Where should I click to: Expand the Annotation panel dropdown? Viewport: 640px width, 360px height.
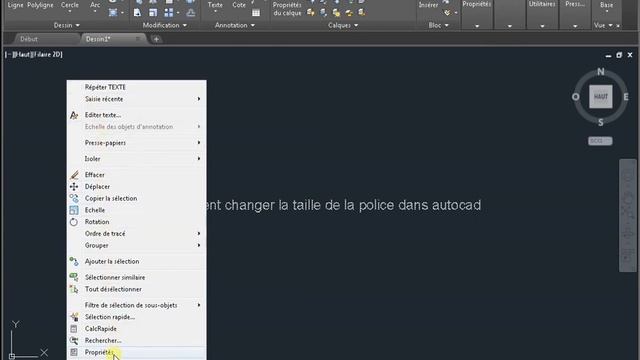[235, 25]
